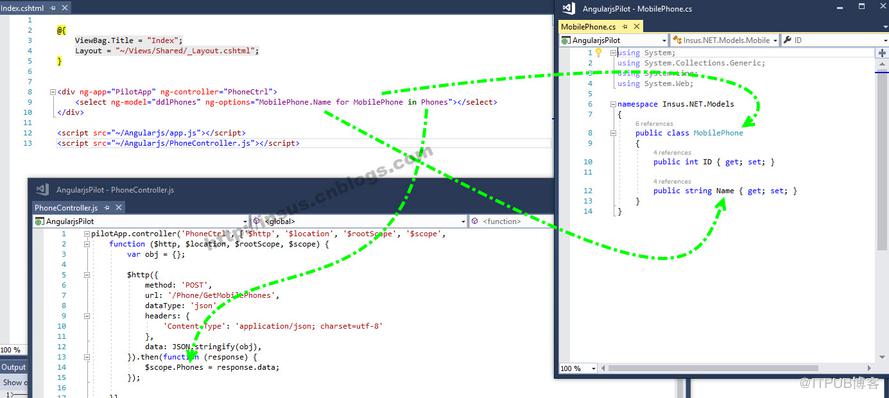Viewport: 889px width, 398px height.
Task: Click 'MobilePhone' class name in MobilePhone.cs
Action: click(718, 133)
